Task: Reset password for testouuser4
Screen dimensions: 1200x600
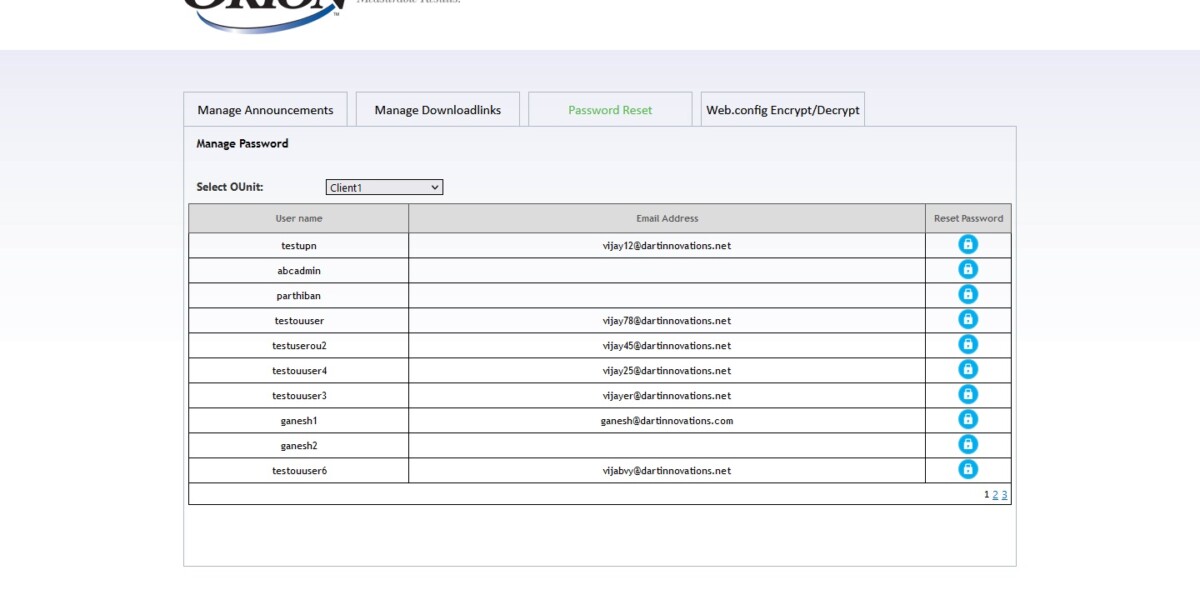Action: point(967,369)
